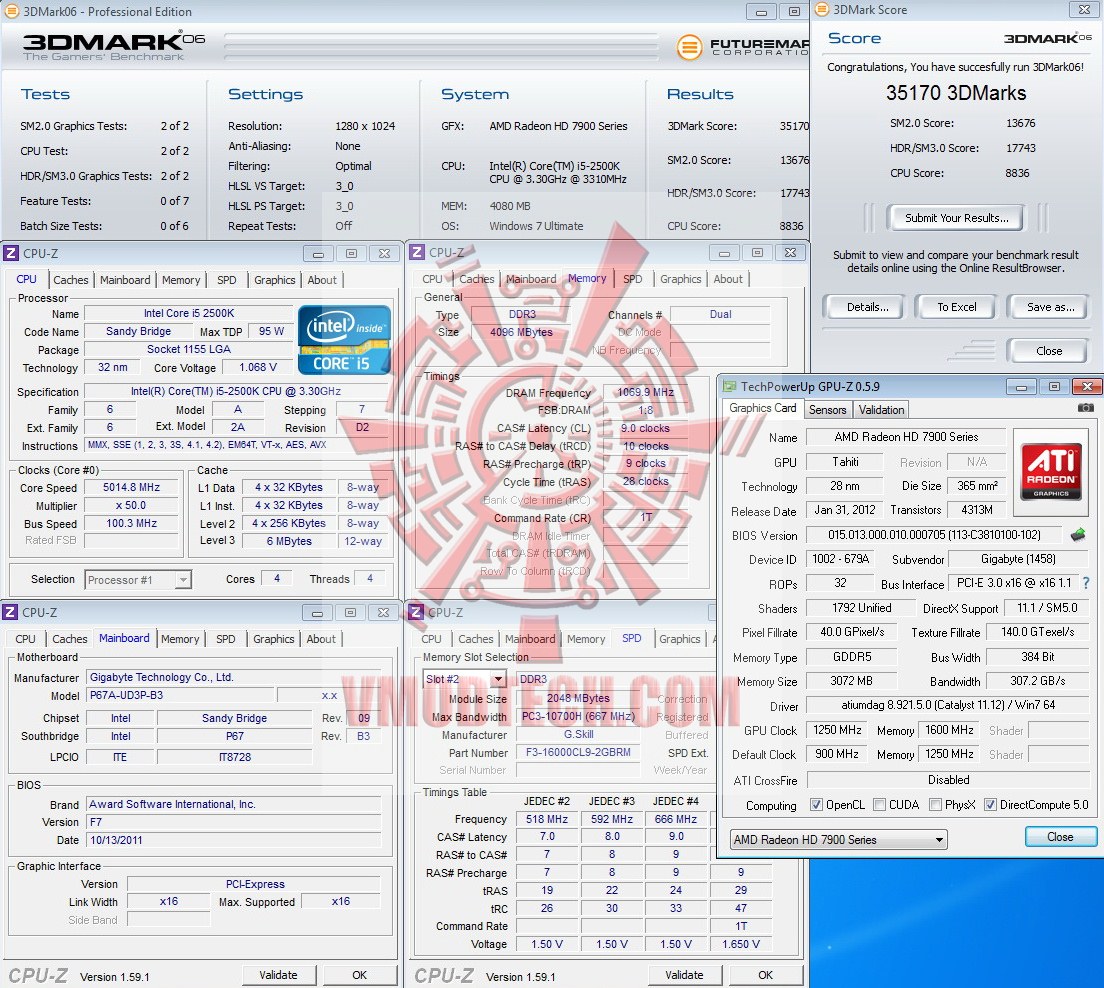Click the Intel Core i5 logo badge
Screen dimensions: 1104x988
pyautogui.click(x=344, y=339)
